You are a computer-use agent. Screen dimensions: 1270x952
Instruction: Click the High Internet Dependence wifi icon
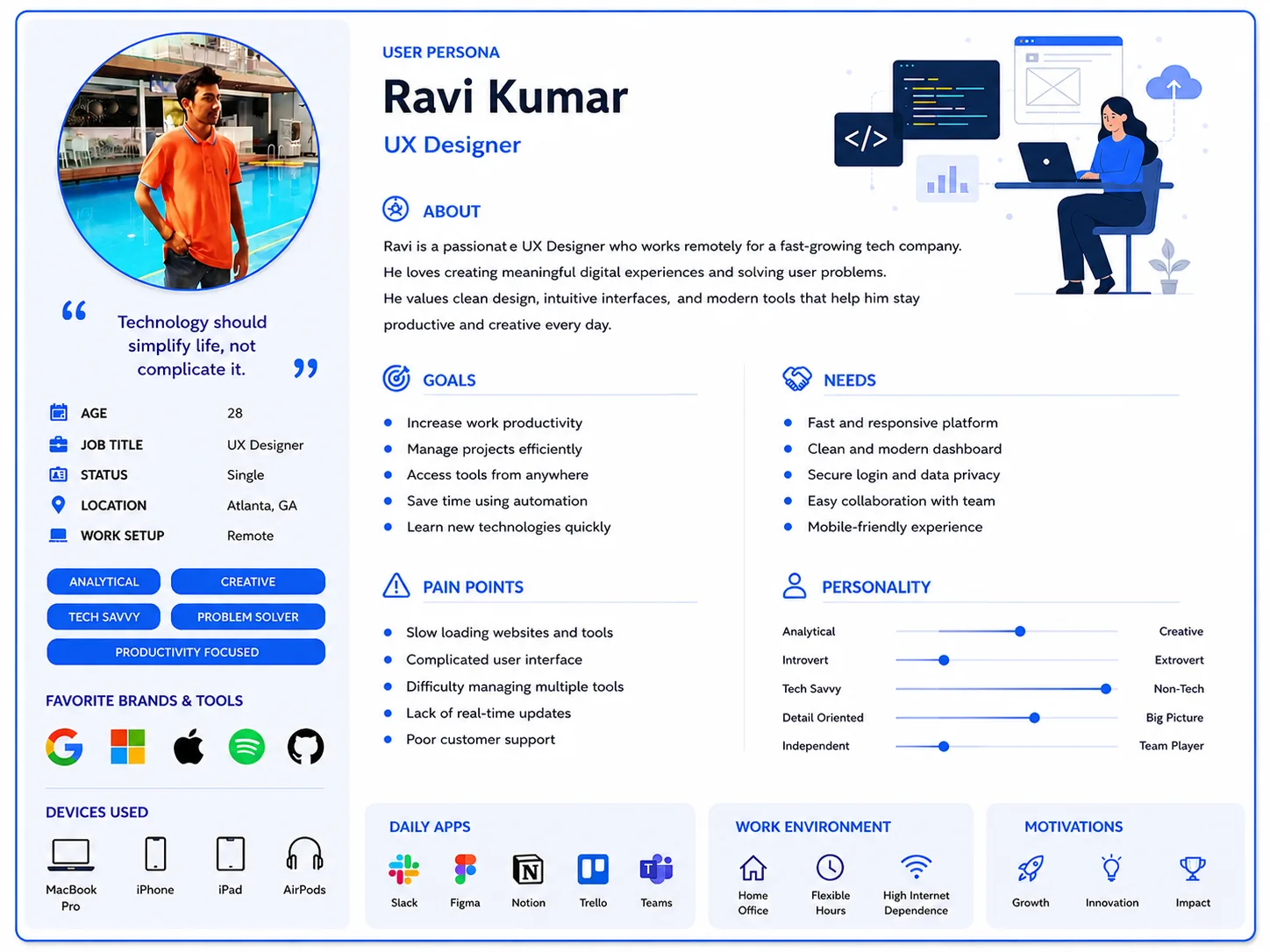pyautogui.click(x=917, y=867)
